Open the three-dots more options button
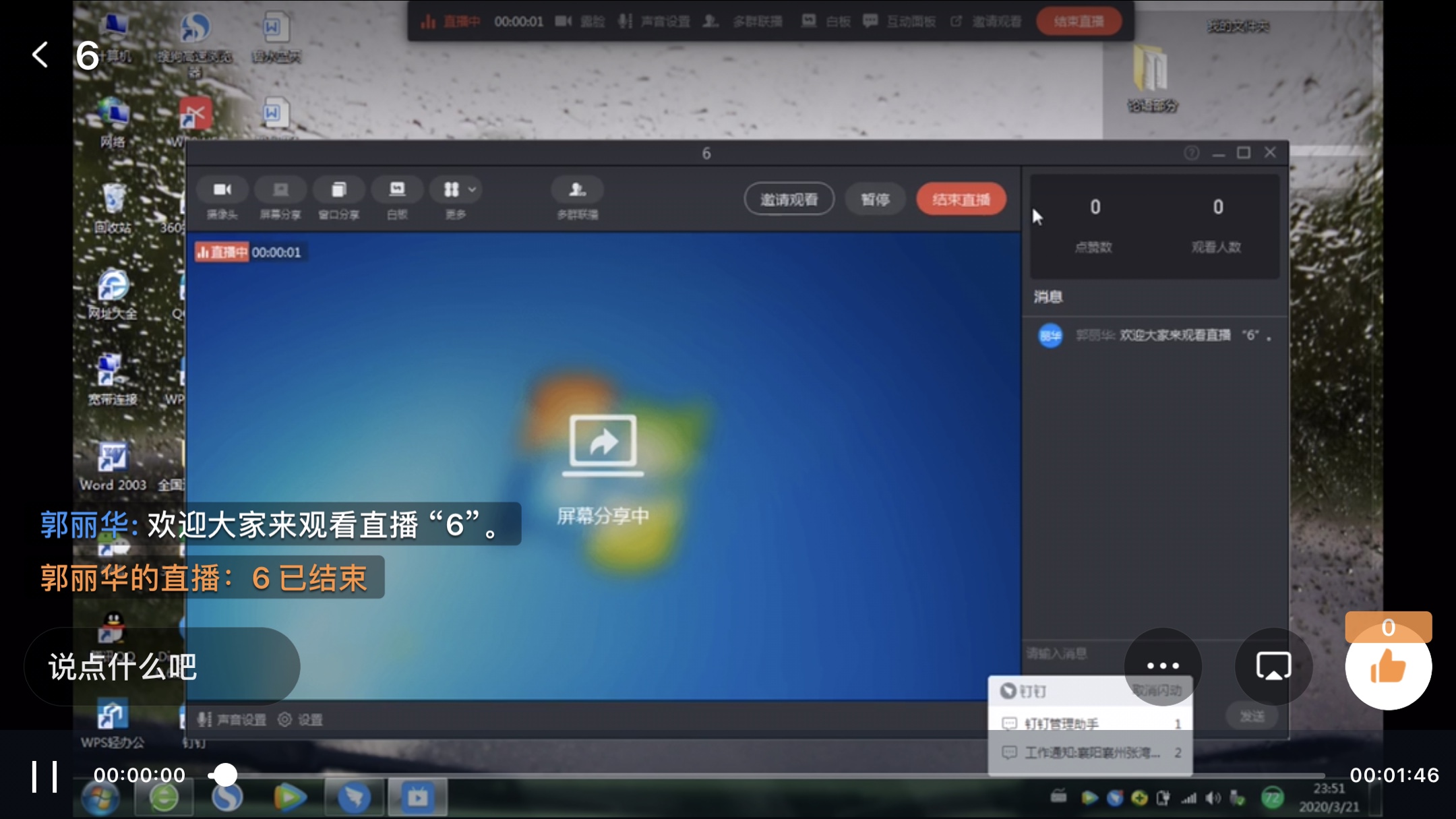This screenshot has width=1456, height=819. pos(1163,666)
